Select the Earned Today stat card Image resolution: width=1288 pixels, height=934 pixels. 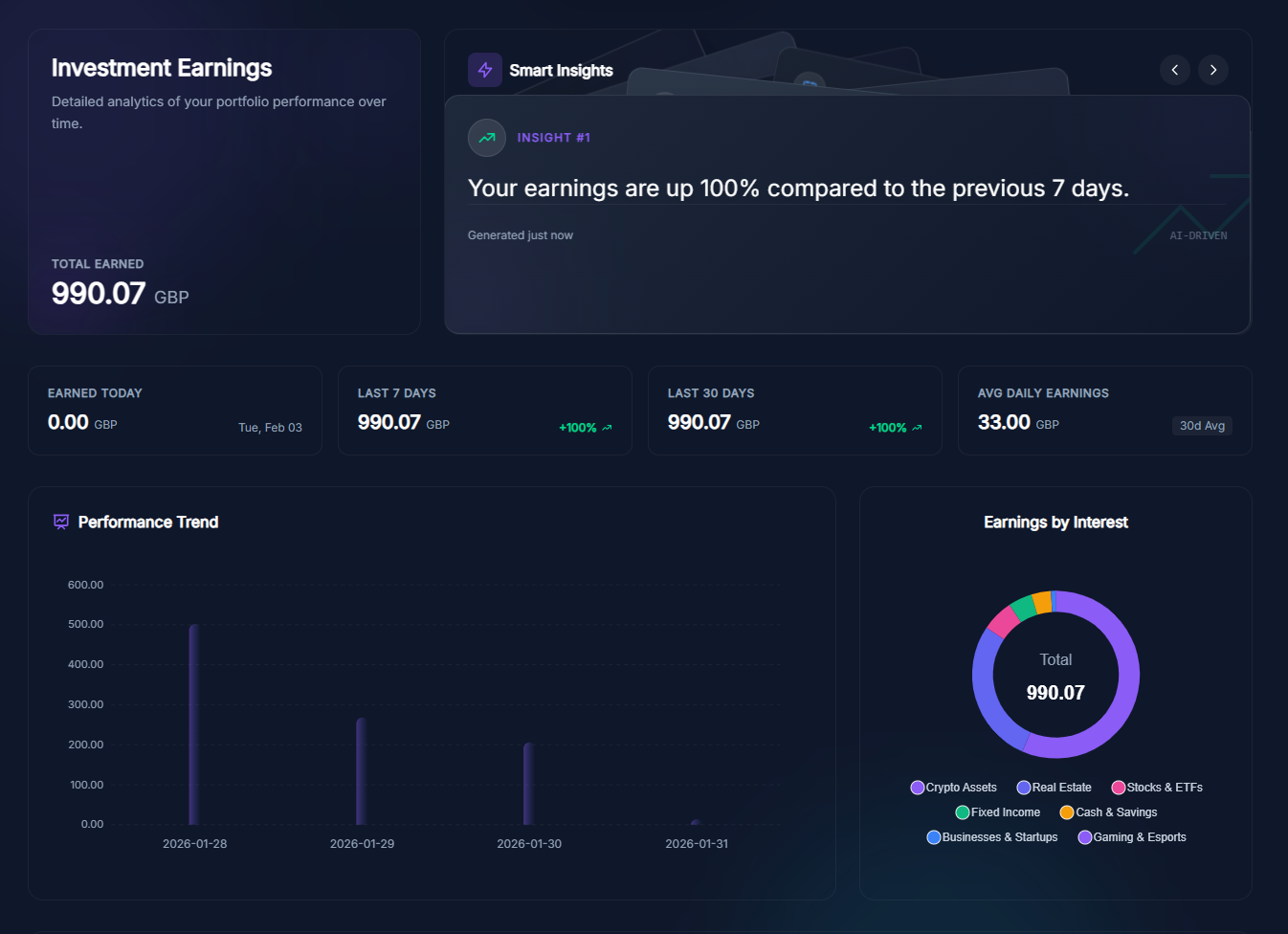pos(175,410)
